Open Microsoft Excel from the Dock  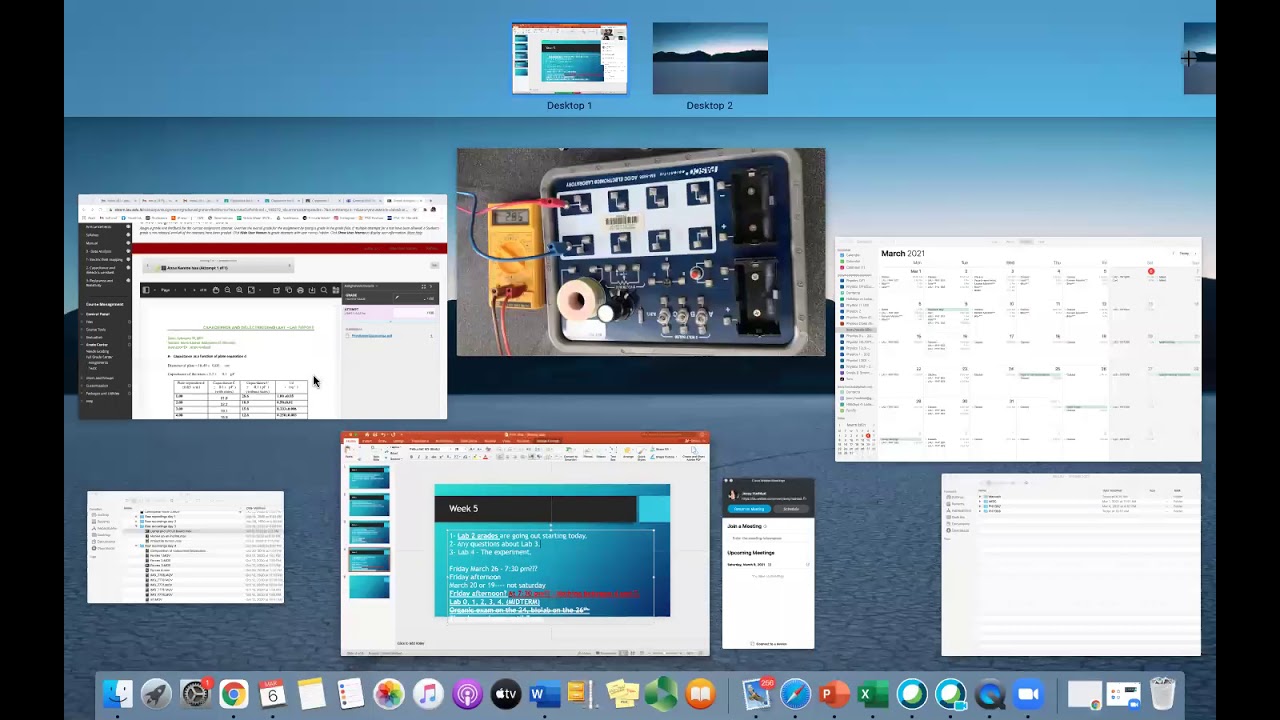(873, 694)
